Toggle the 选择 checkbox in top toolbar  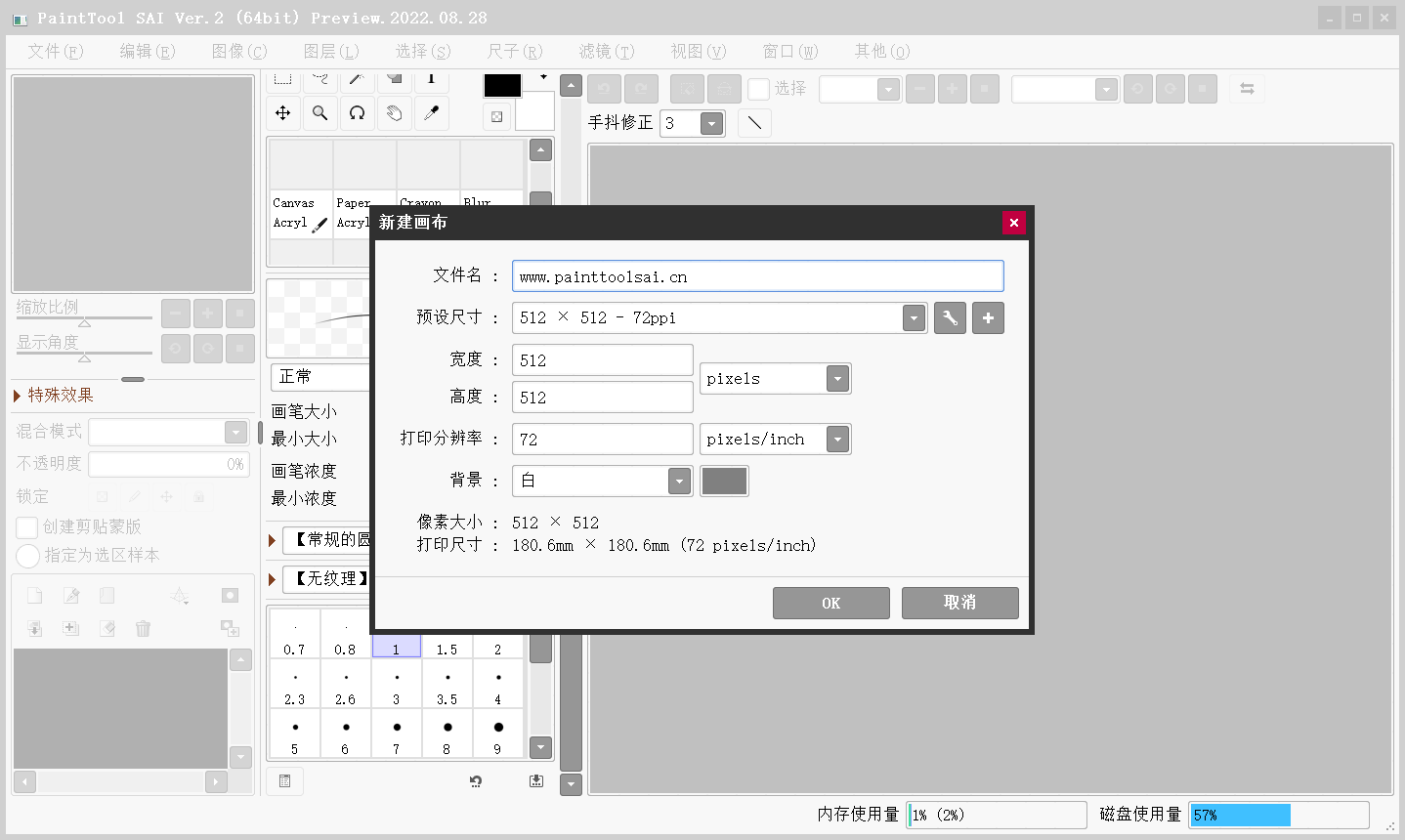pyautogui.click(x=758, y=89)
